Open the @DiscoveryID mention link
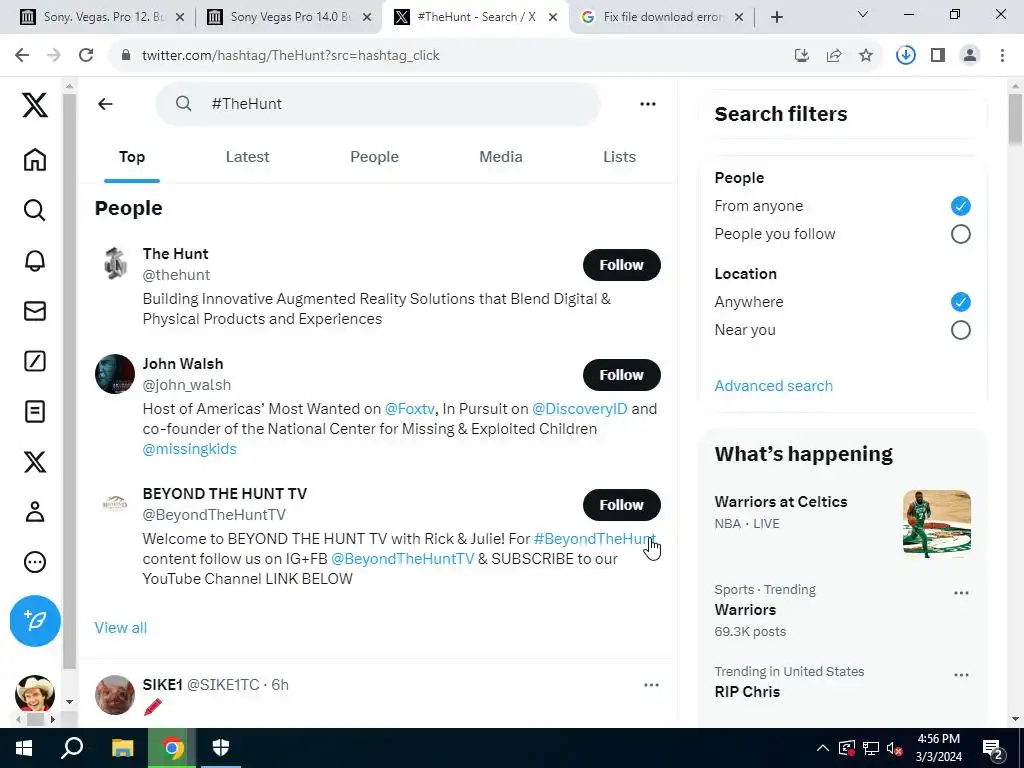This screenshot has width=1024, height=768. pos(579,409)
